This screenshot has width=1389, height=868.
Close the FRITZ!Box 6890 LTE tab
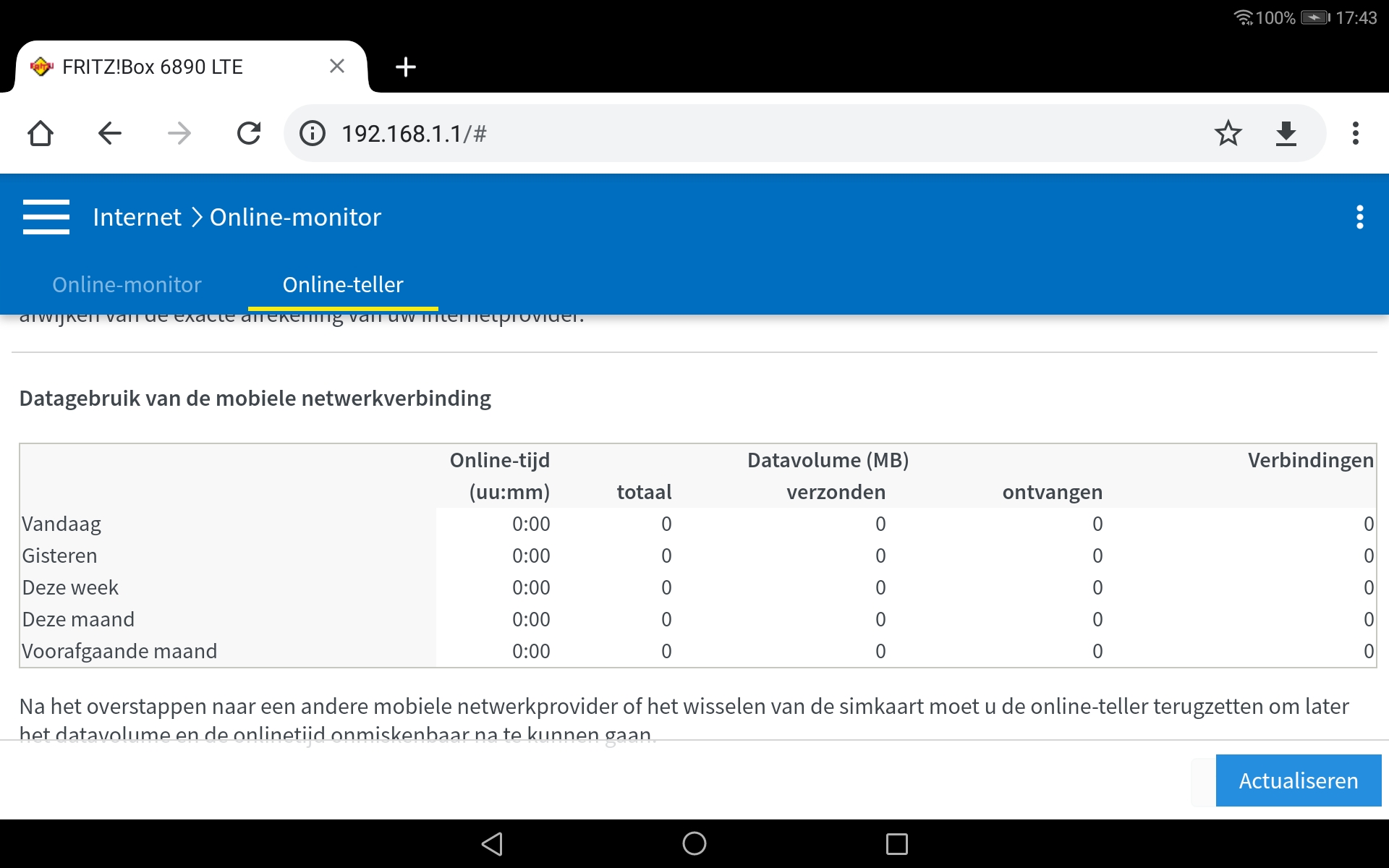coord(336,67)
